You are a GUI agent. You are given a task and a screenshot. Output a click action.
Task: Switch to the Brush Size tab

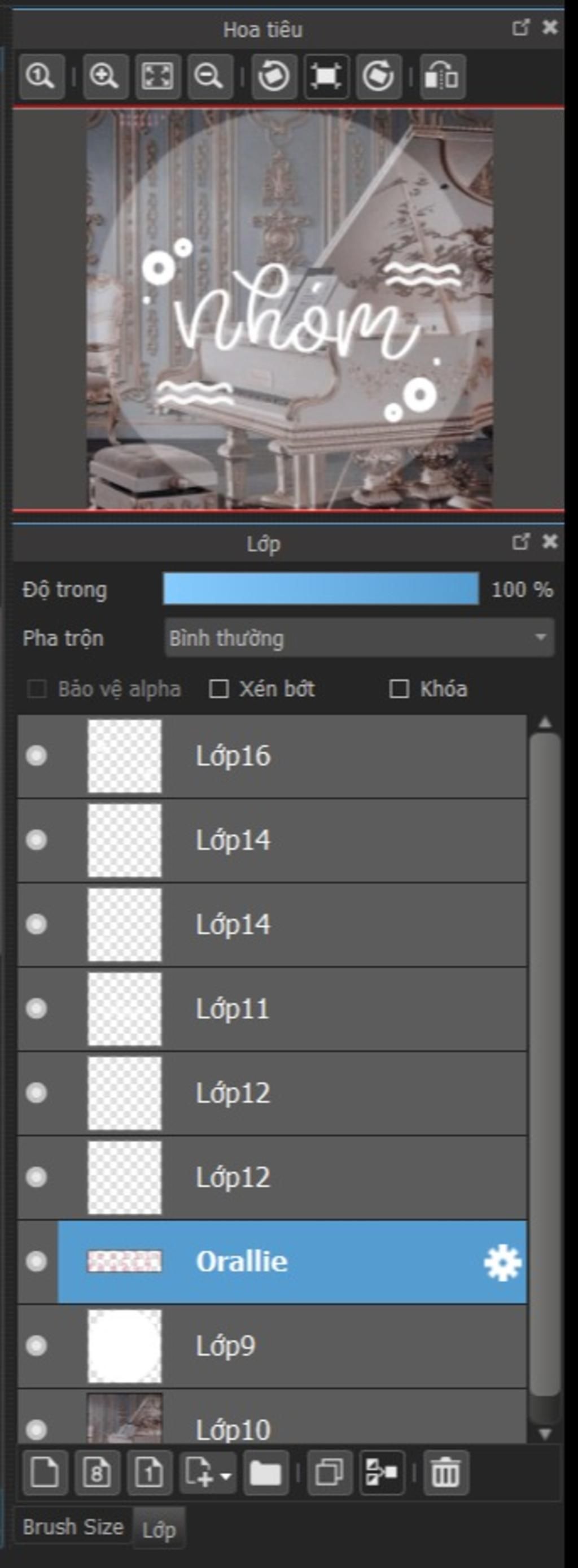pos(73,1527)
